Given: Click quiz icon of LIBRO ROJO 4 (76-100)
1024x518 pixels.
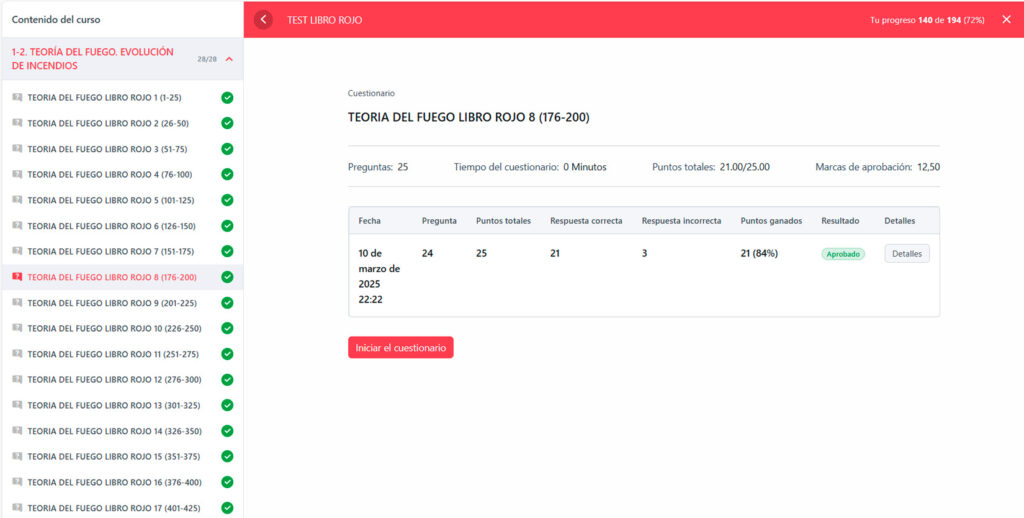Looking at the screenshot, I should pyautogui.click(x=17, y=174).
